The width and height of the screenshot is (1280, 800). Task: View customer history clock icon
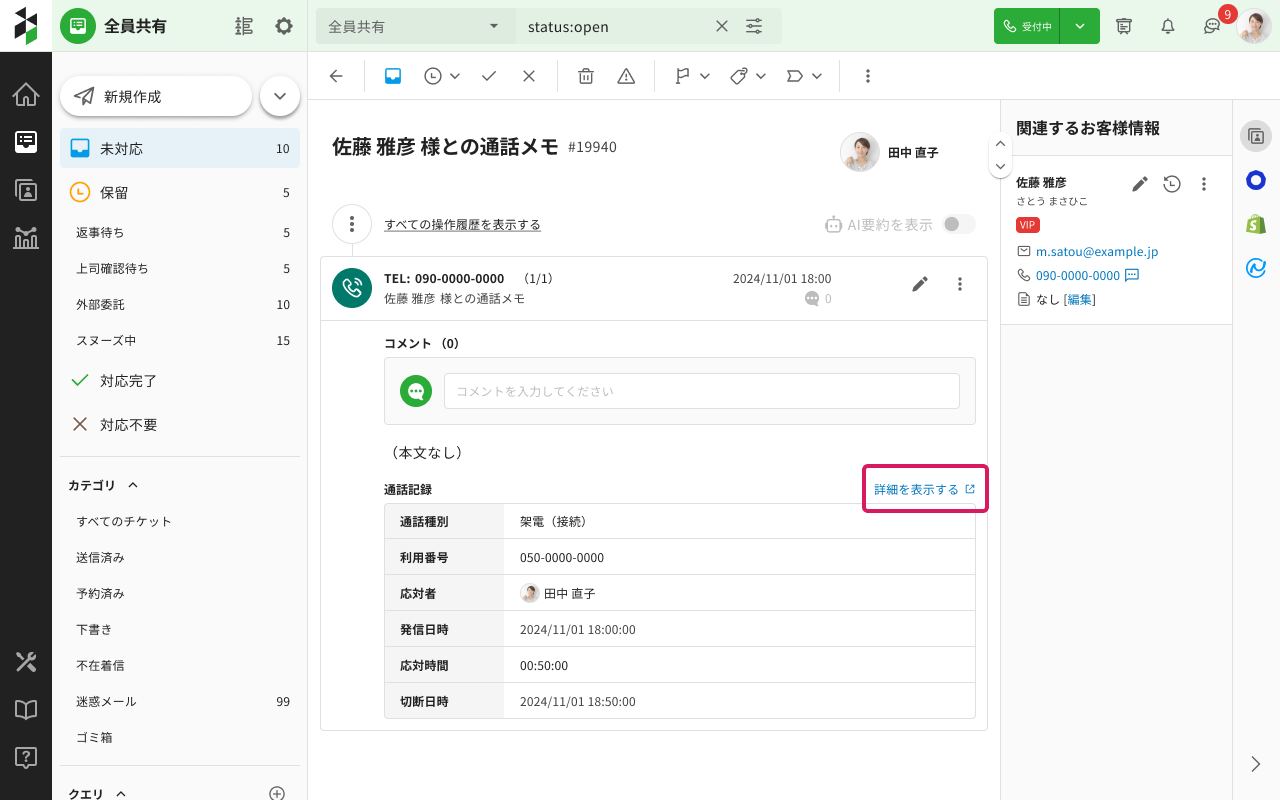1172,184
